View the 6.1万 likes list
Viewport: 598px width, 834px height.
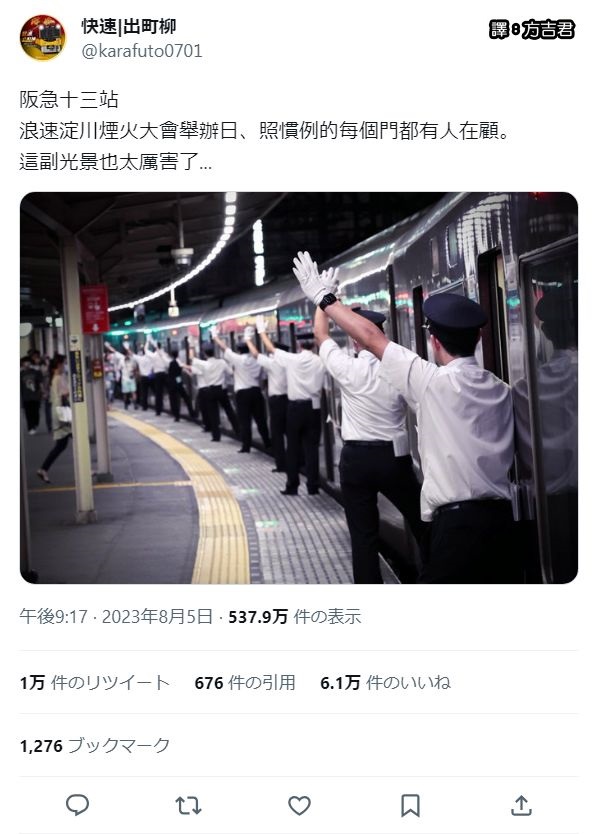click(385, 682)
